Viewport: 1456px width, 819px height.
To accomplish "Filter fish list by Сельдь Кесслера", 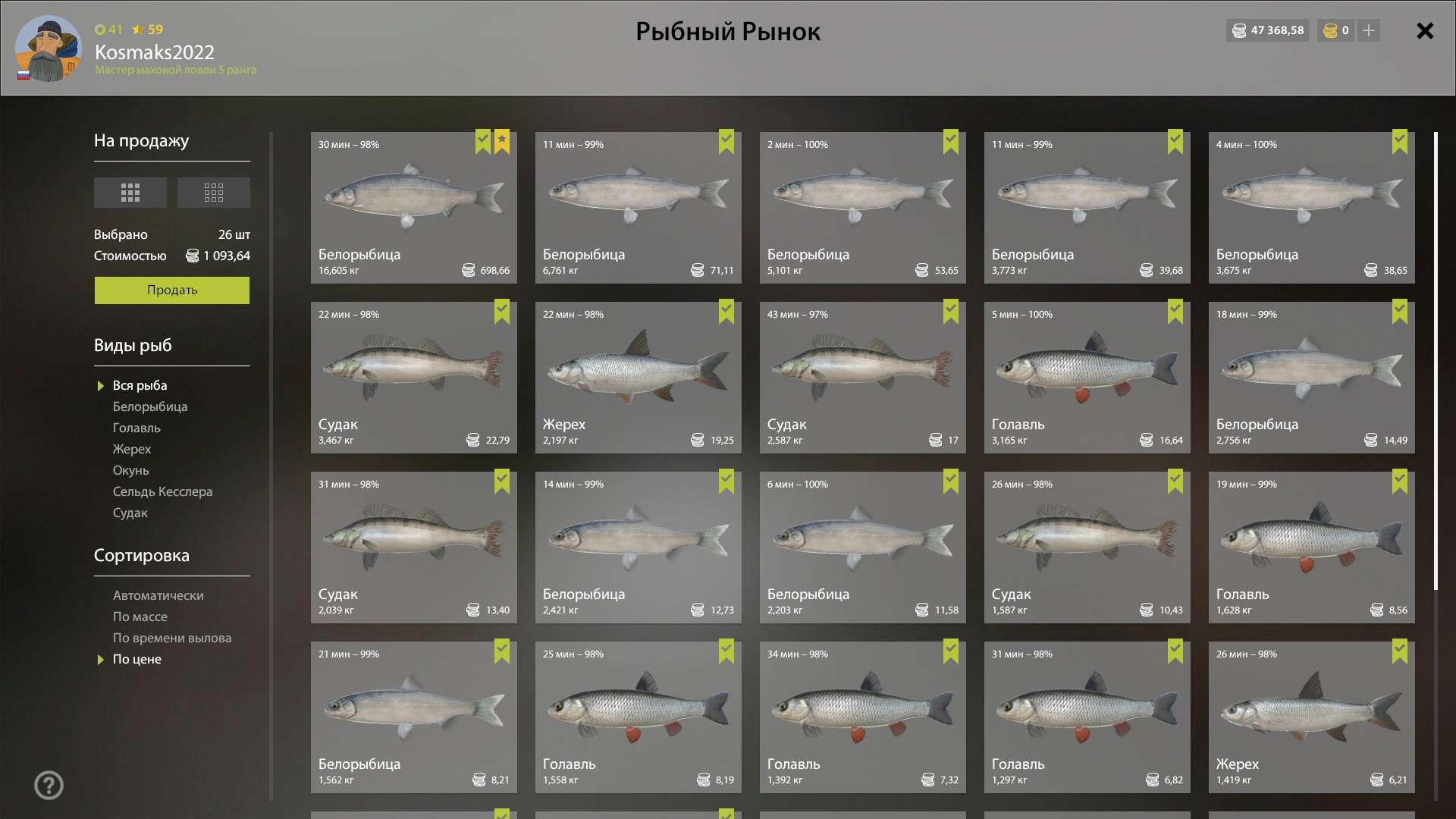I will tap(162, 491).
